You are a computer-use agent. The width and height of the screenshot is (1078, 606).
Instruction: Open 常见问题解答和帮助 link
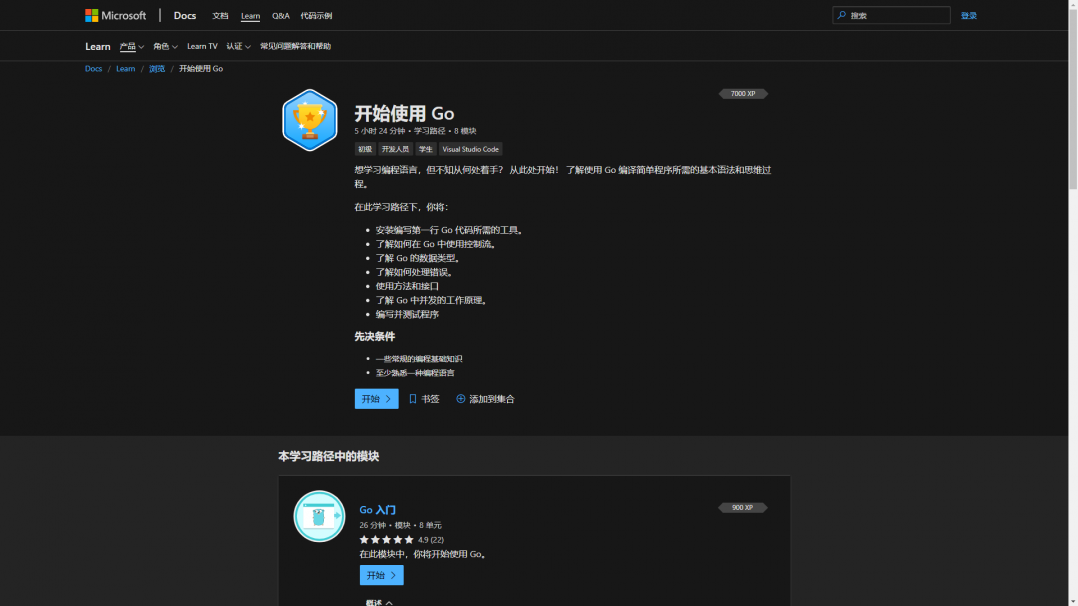[x=296, y=47]
